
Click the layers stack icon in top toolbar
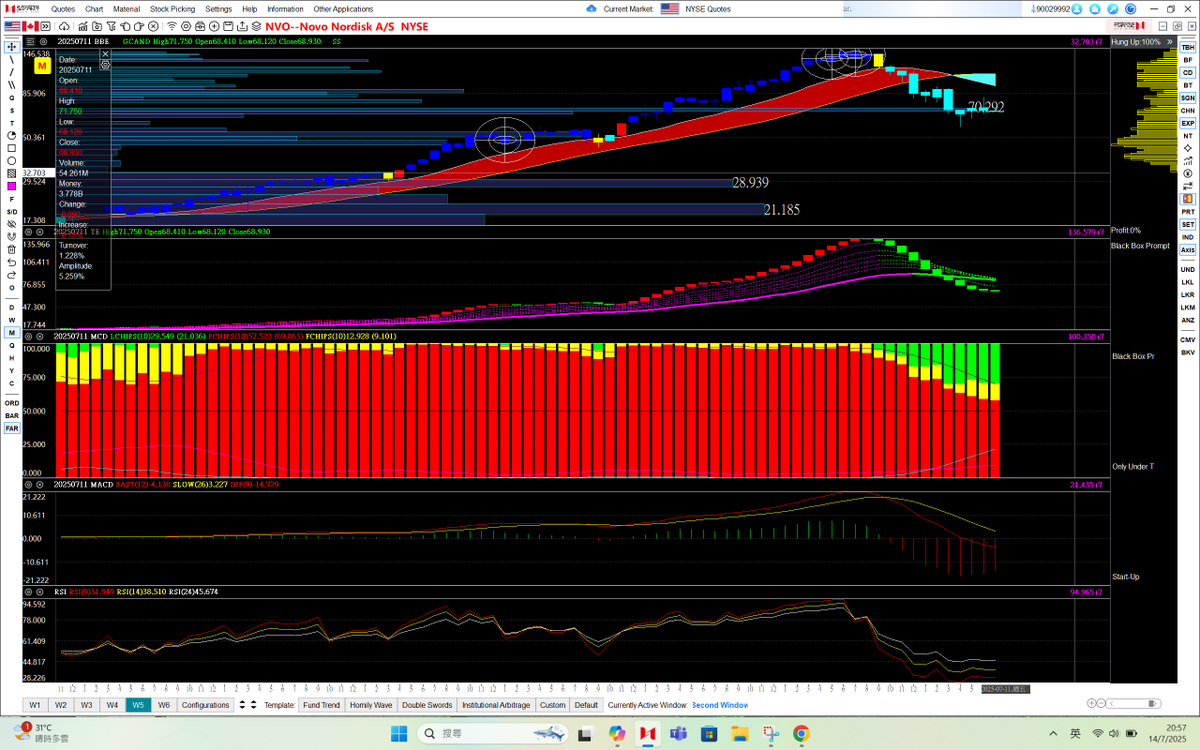pos(256,26)
